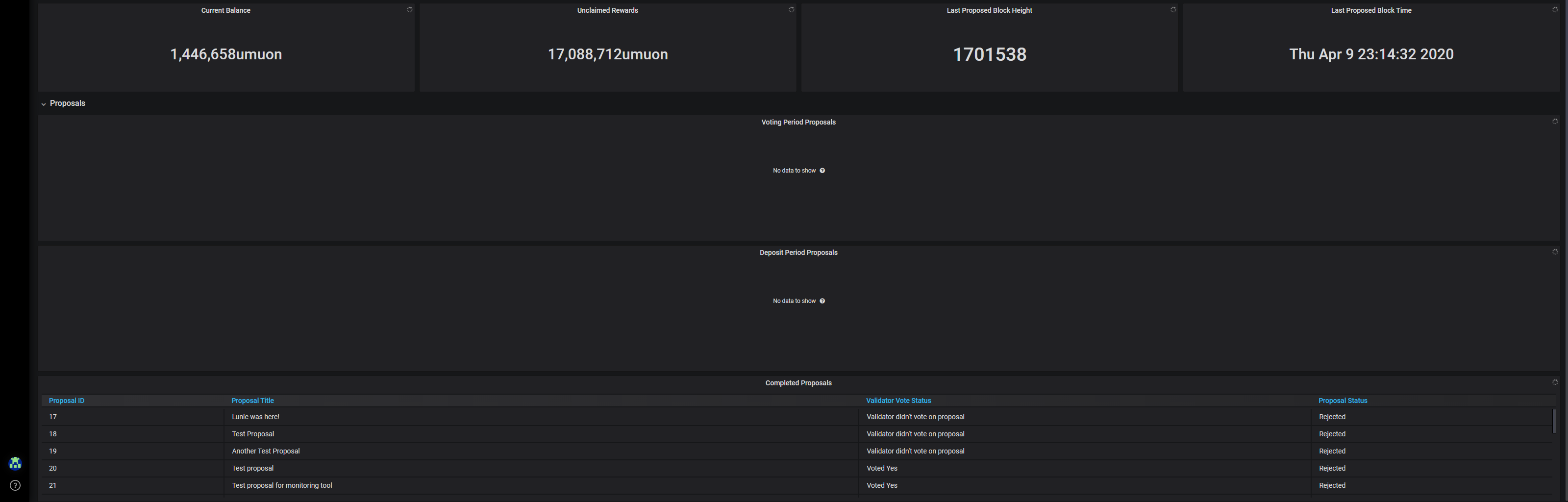
Task: Open the Current Balance panel title menu
Action: [226, 10]
